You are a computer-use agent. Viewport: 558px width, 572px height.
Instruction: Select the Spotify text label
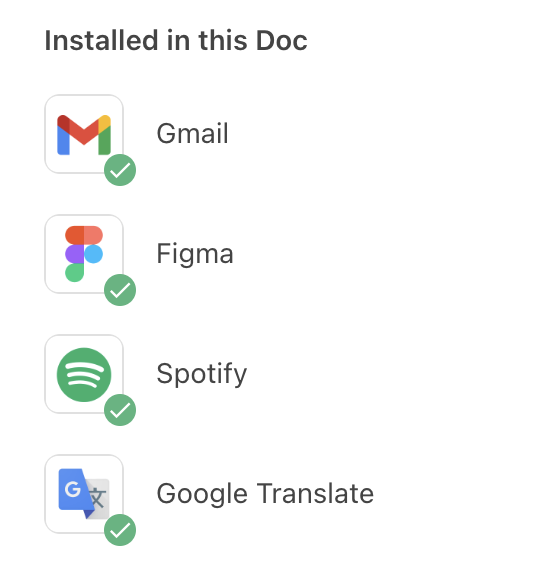pyautogui.click(x=202, y=374)
